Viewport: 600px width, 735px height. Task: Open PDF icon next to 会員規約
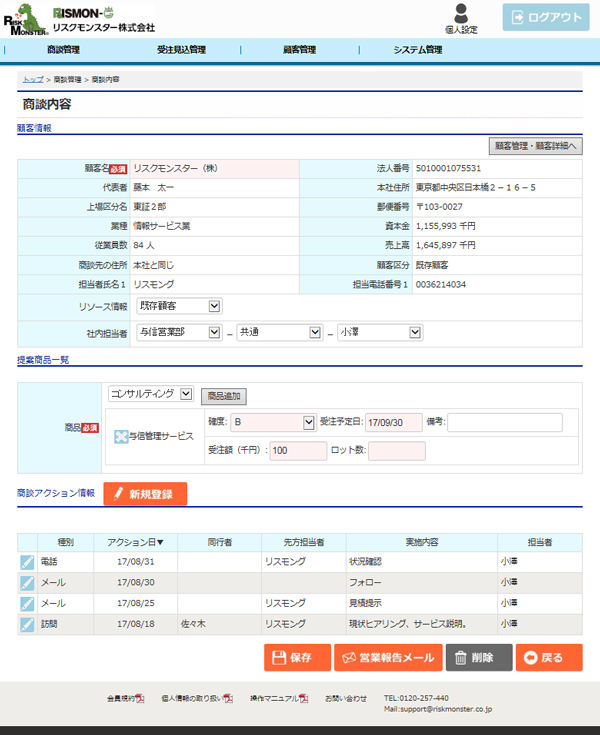coord(140,698)
